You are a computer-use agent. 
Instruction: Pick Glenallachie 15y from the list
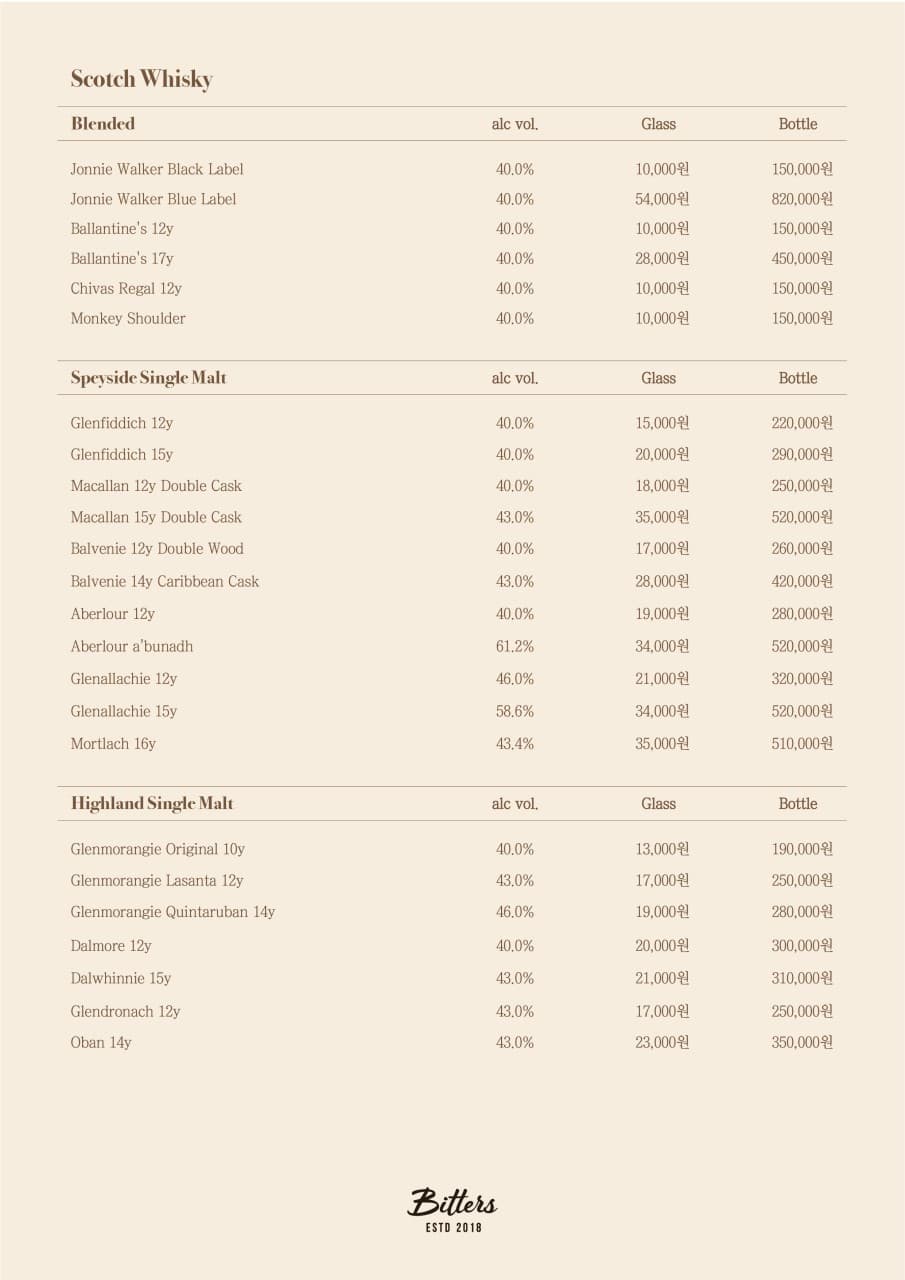(124, 711)
